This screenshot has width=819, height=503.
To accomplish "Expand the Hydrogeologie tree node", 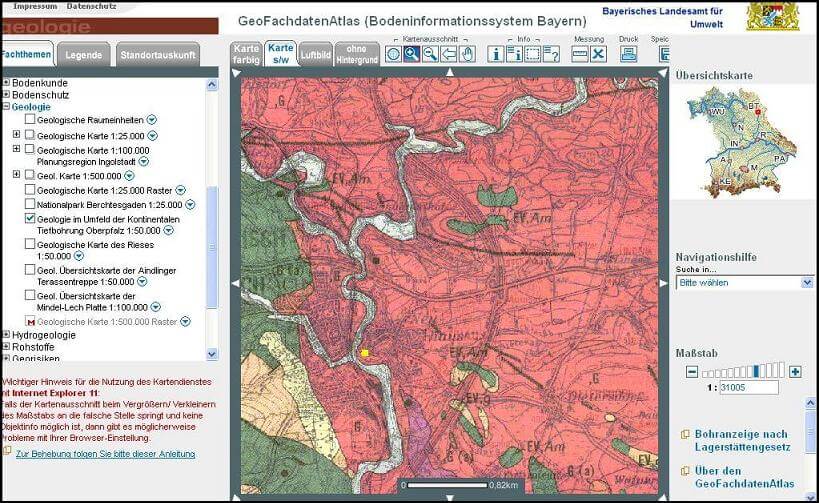I will pyautogui.click(x=6, y=335).
